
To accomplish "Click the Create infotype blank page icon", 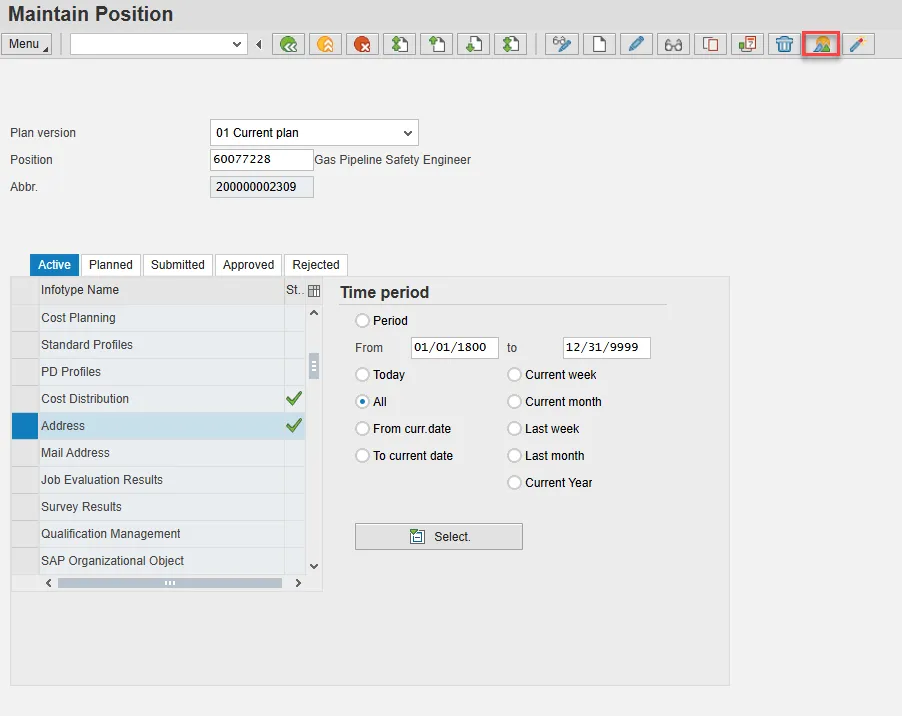I will point(598,44).
